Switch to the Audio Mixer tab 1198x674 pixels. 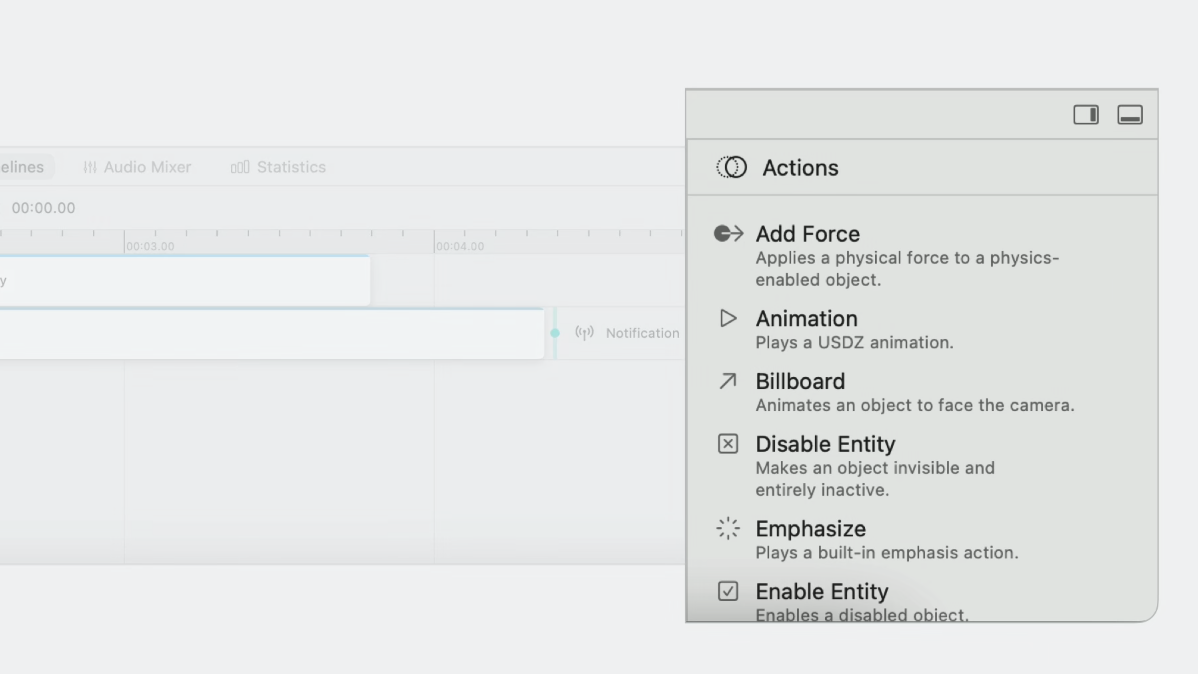(x=137, y=167)
